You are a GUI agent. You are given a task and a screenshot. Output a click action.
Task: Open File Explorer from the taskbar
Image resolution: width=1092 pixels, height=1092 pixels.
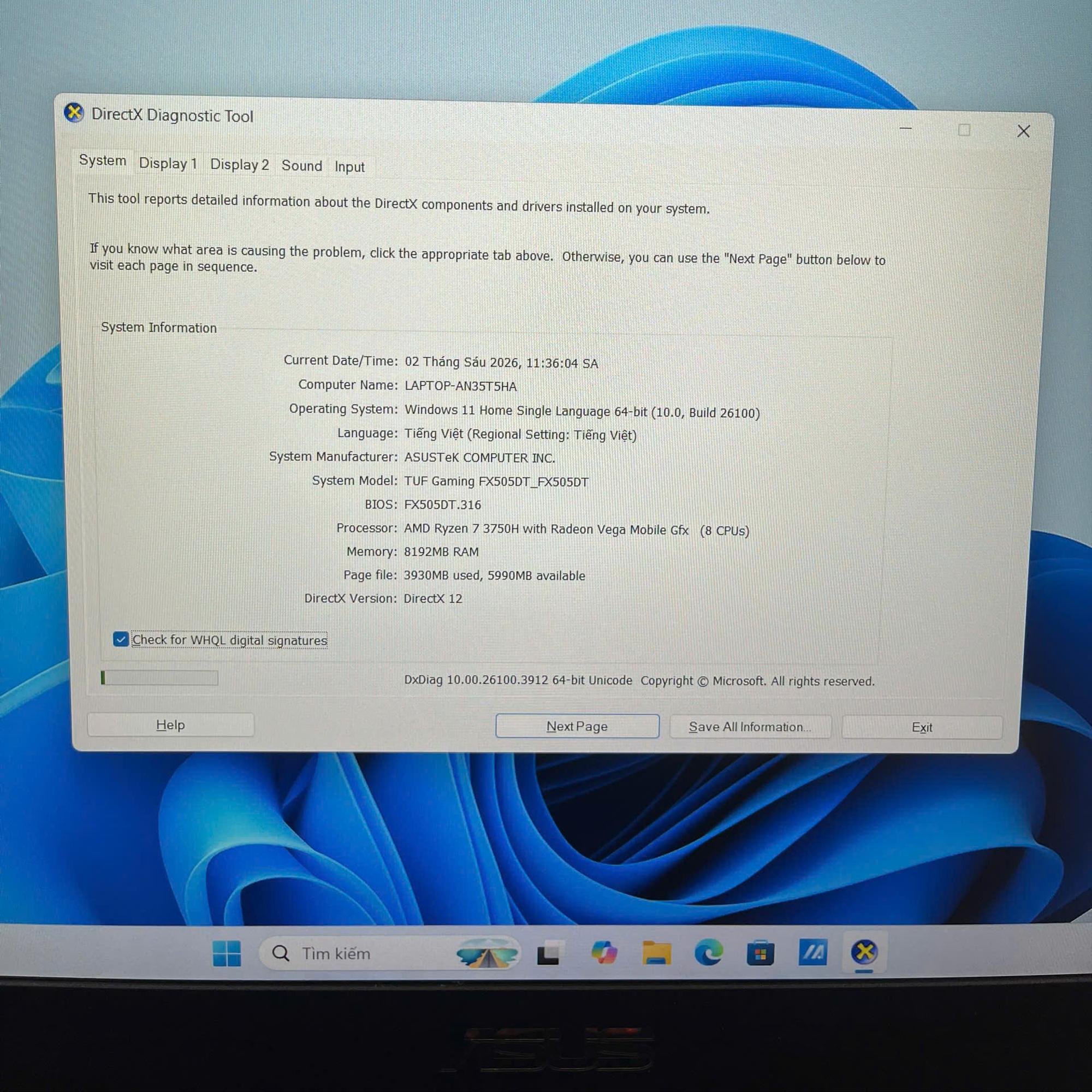656,953
